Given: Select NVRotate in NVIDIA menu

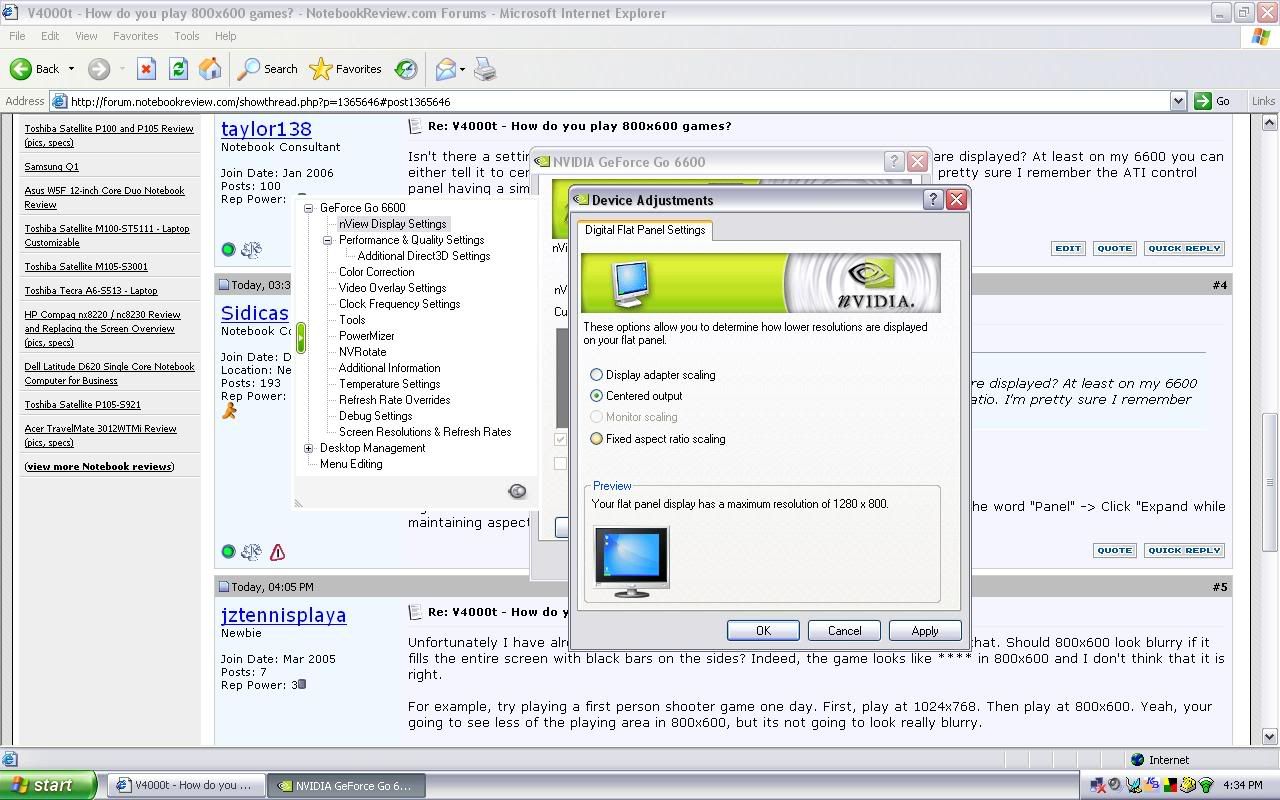Looking at the screenshot, I should (x=362, y=352).
